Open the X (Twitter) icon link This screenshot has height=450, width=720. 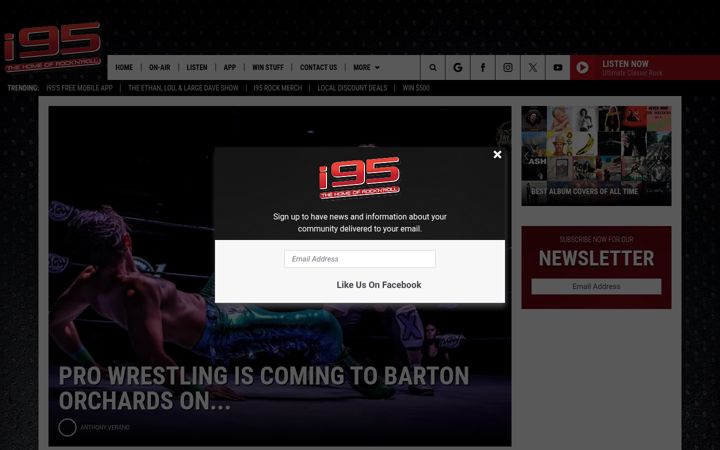point(533,68)
